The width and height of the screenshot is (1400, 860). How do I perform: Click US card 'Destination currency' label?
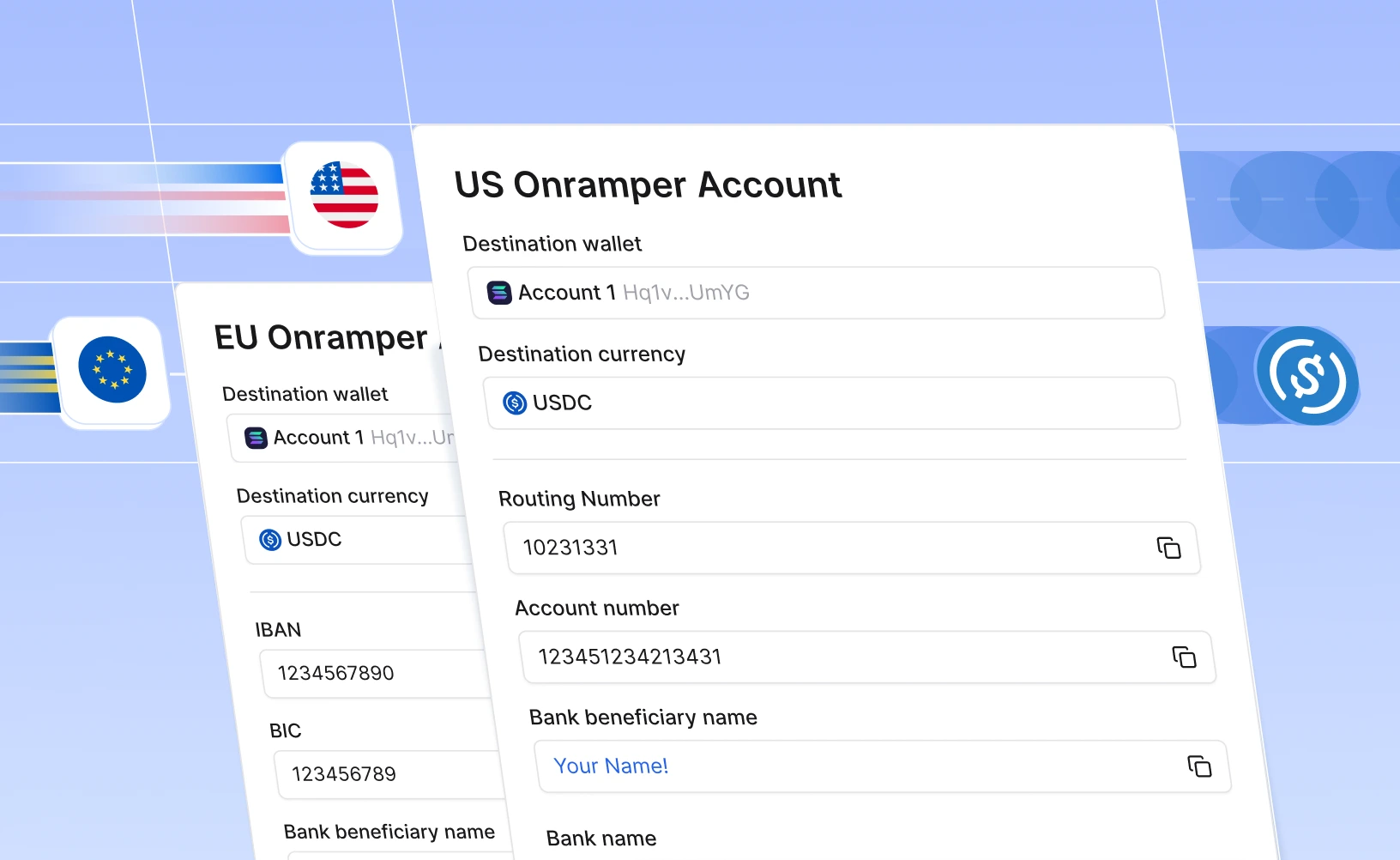click(x=582, y=354)
